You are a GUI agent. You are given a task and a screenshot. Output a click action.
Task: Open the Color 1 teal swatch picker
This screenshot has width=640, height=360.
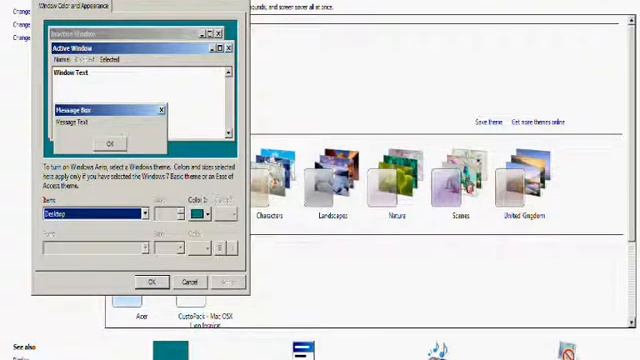coord(200,213)
